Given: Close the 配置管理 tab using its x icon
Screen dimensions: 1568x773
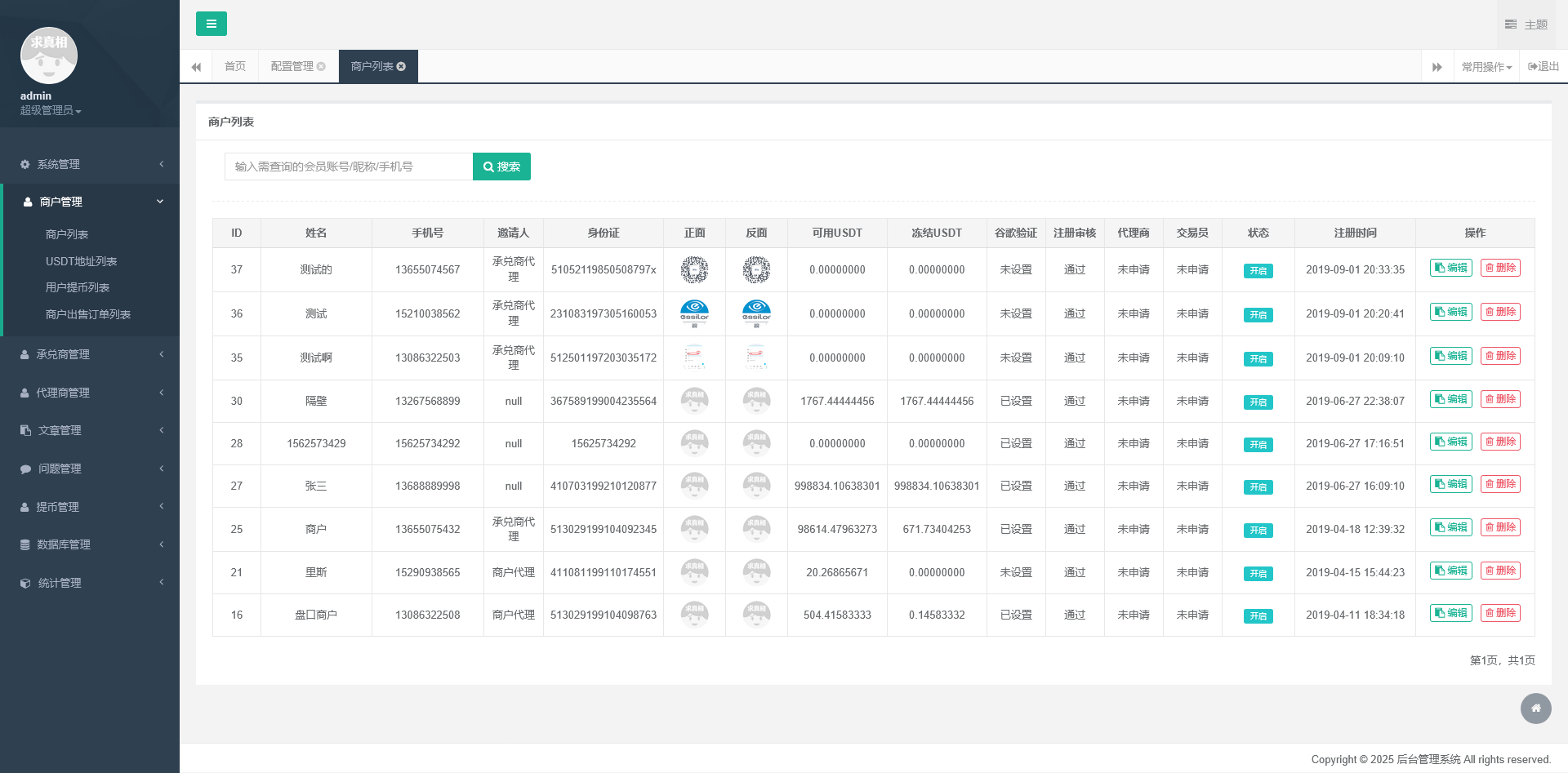Looking at the screenshot, I should point(321,66).
